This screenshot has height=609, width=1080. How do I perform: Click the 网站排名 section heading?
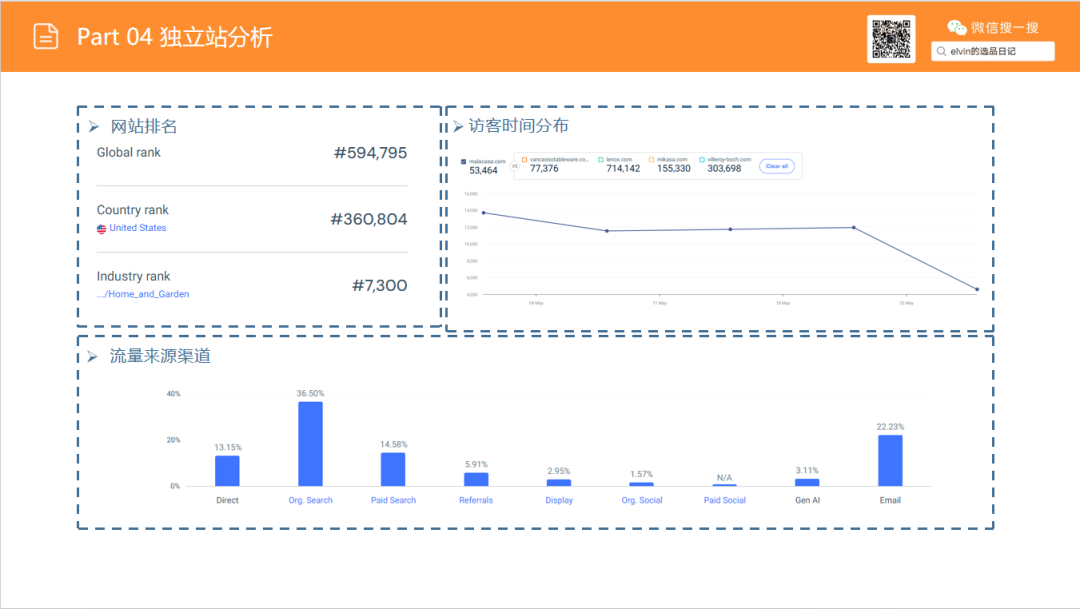144,126
